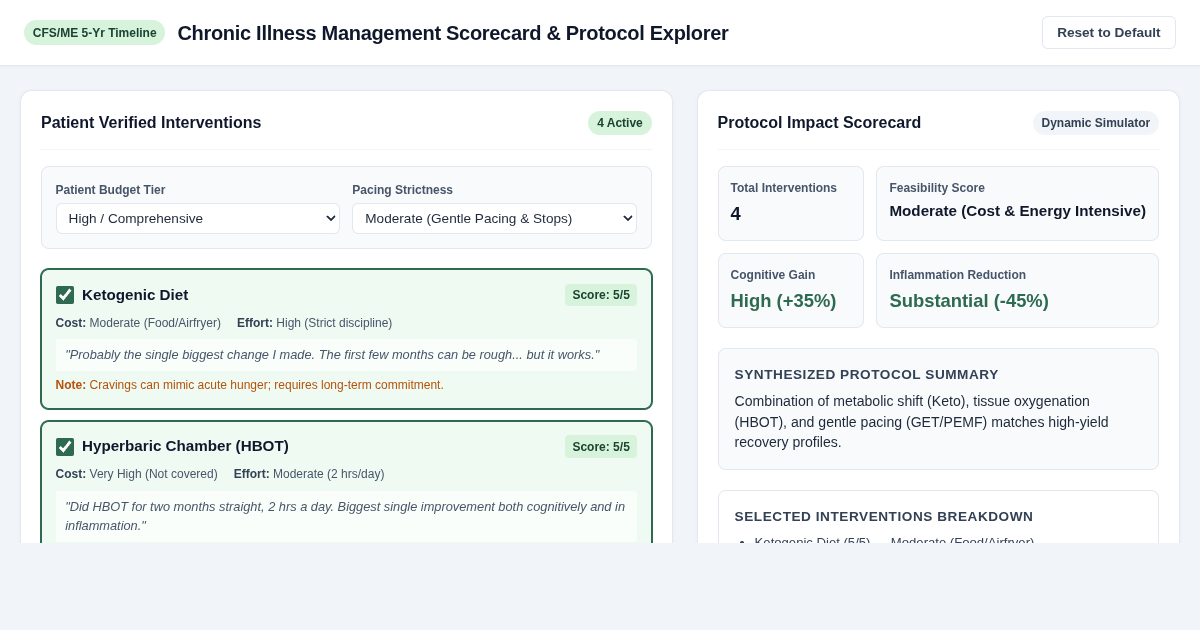Click the Substantial (-45%) inflammation value
This screenshot has width=1200, height=630.
pos(969,301)
